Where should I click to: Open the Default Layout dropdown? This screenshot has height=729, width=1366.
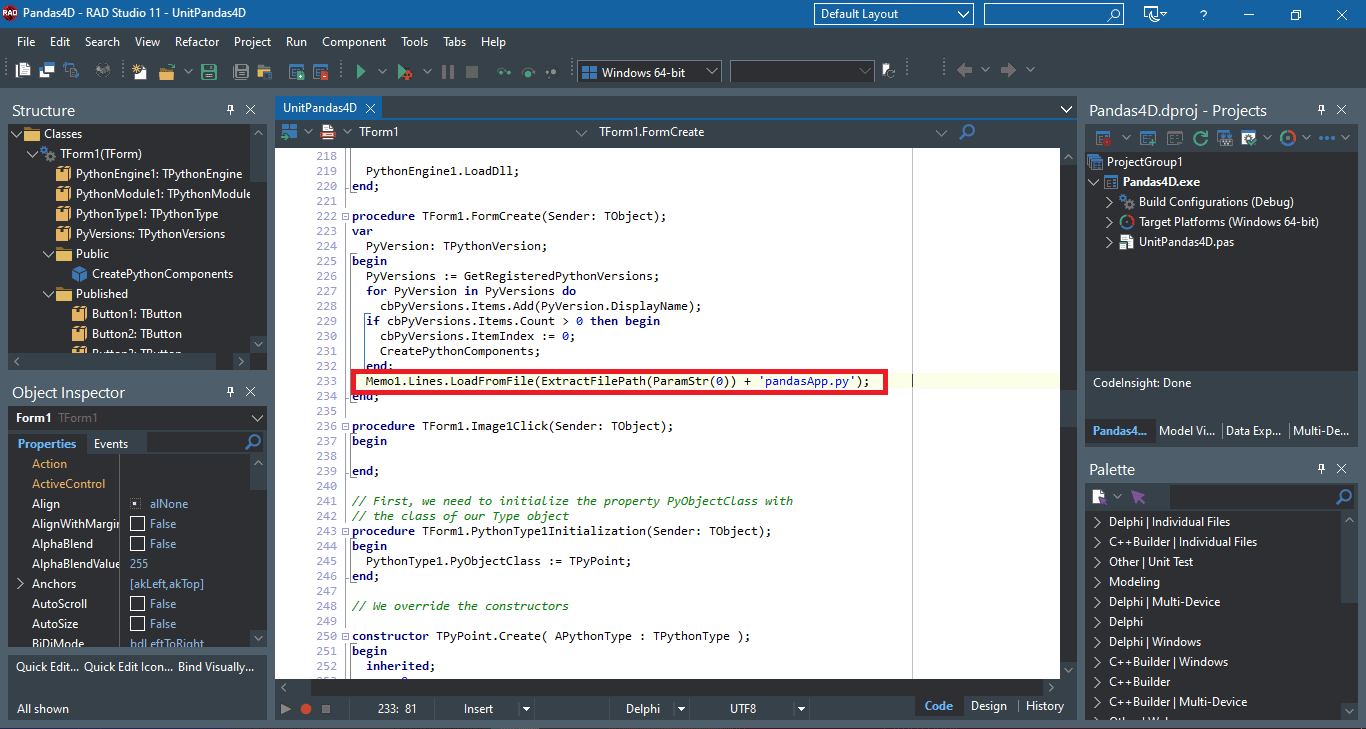894,14
